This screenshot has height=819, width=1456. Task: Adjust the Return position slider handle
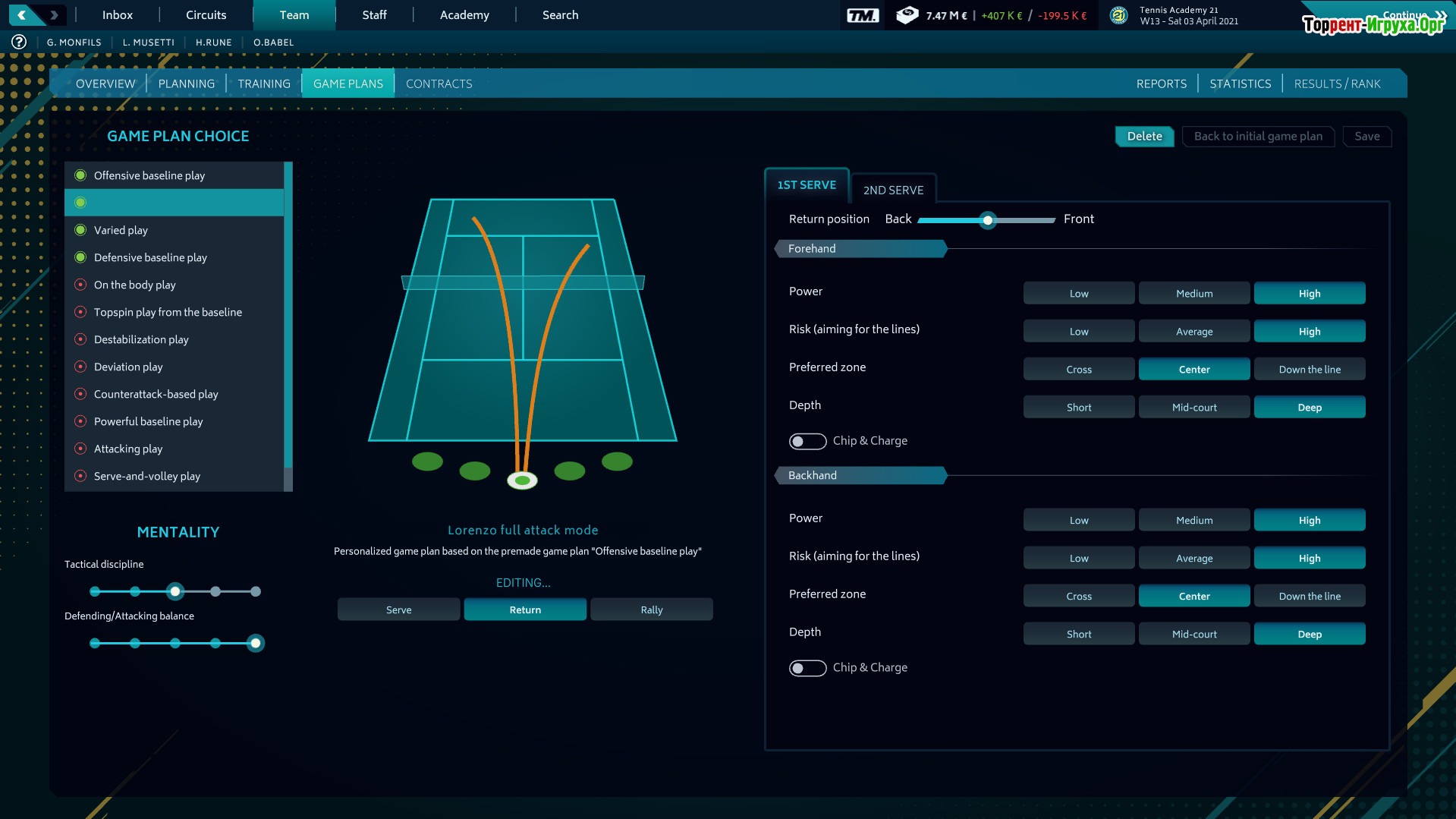click(x=987, y=220)
